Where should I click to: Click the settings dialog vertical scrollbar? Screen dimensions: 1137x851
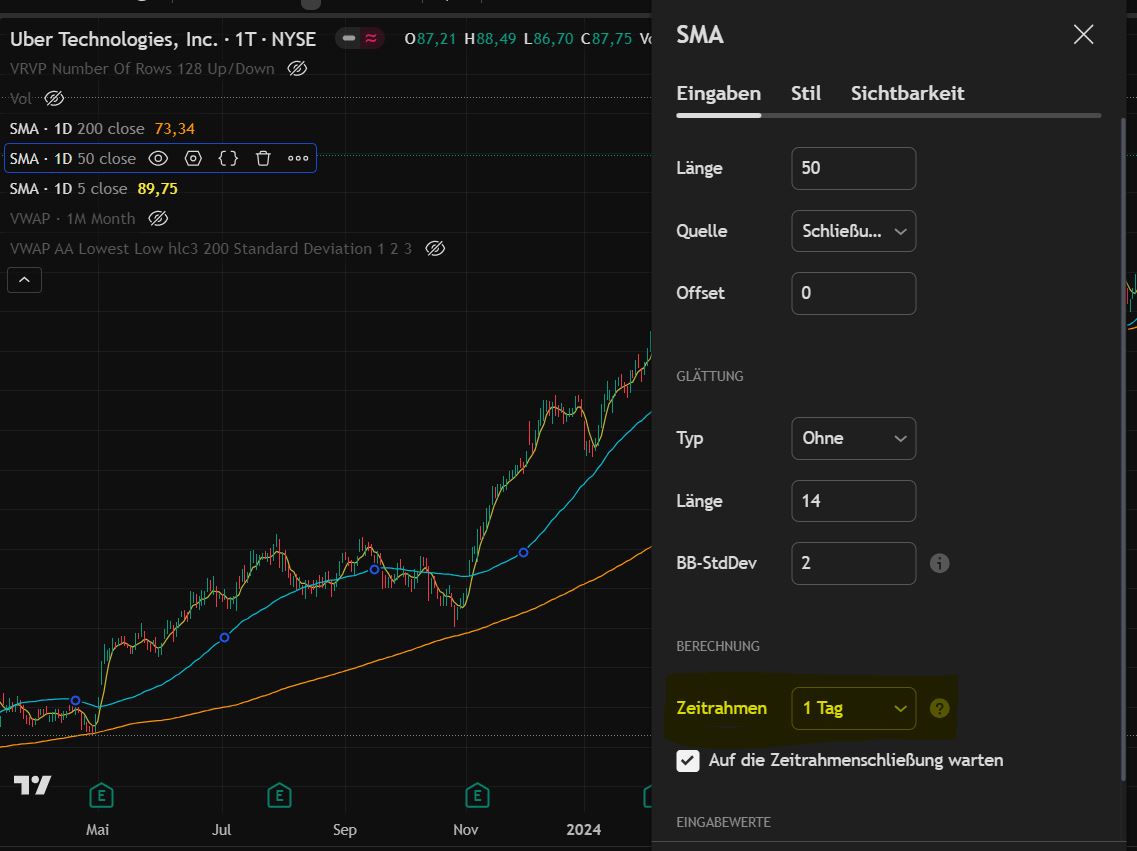coord(1123,449)
